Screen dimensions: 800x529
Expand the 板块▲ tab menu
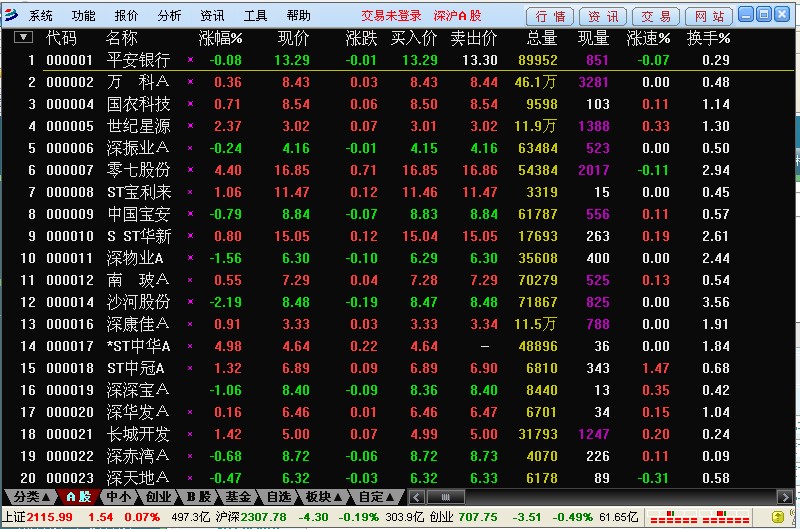click(x=323, y=497)
